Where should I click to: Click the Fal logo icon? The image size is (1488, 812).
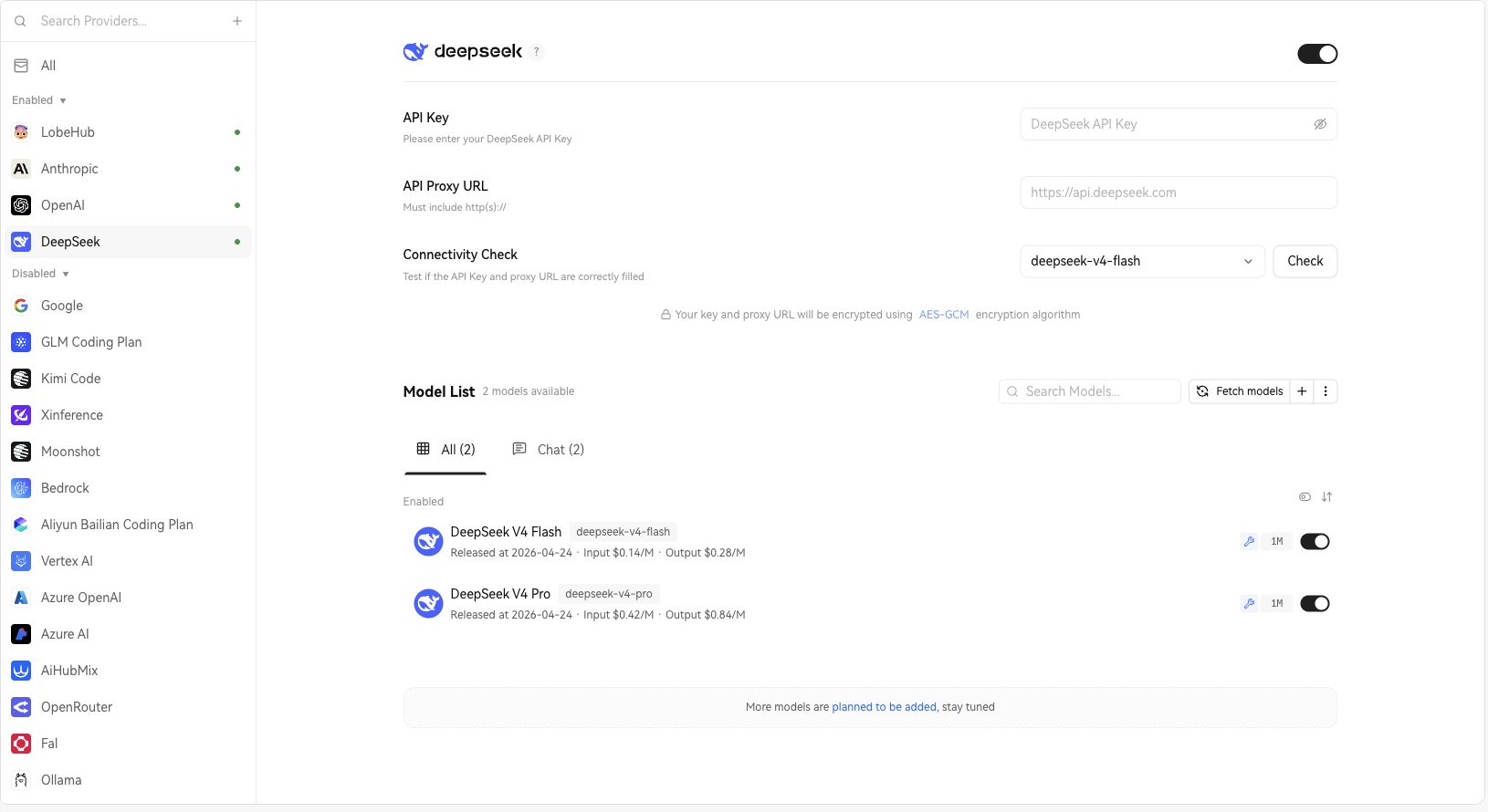tap(21, 744)
